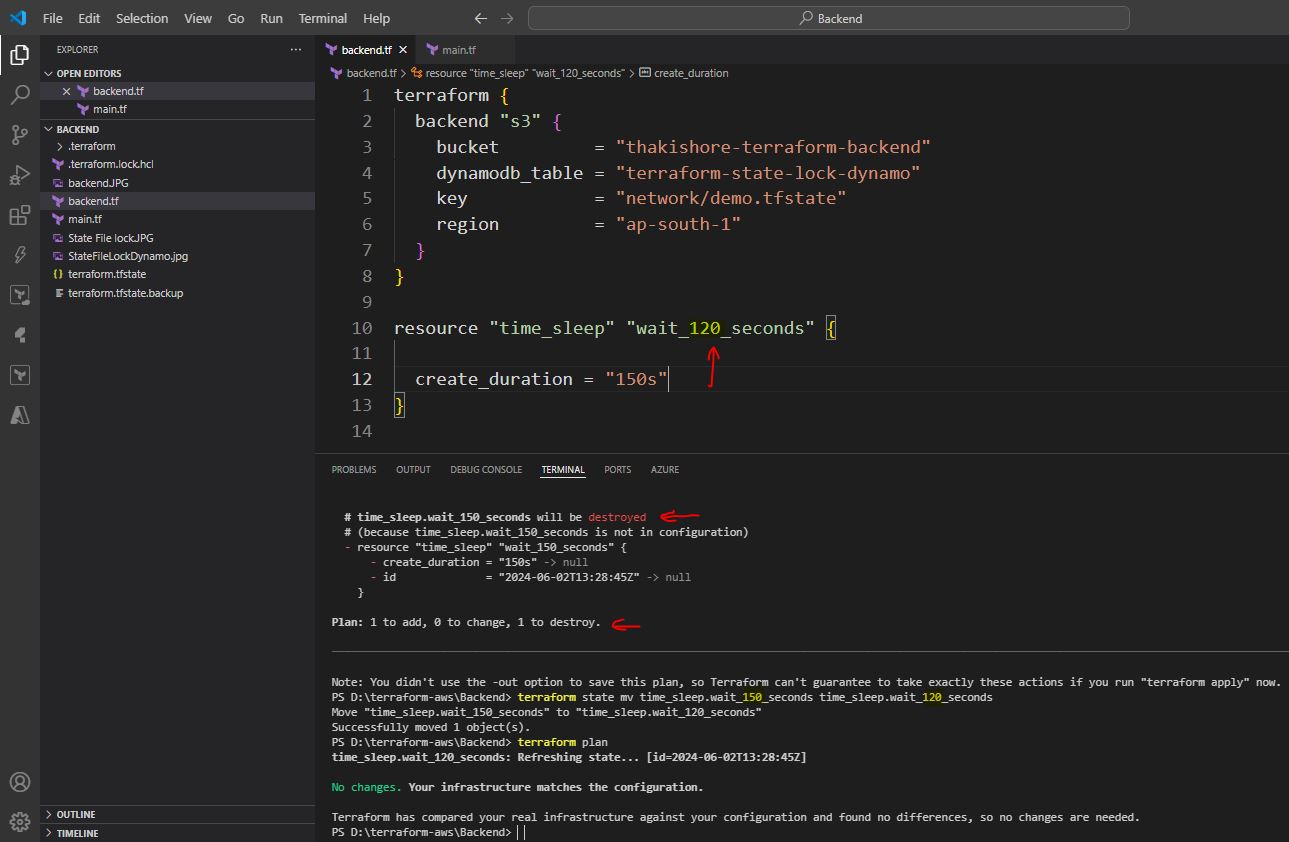This screenshot has height=842, width=1289.
Task: Expand the TIMELINE section
Action: tap(78, 833)
